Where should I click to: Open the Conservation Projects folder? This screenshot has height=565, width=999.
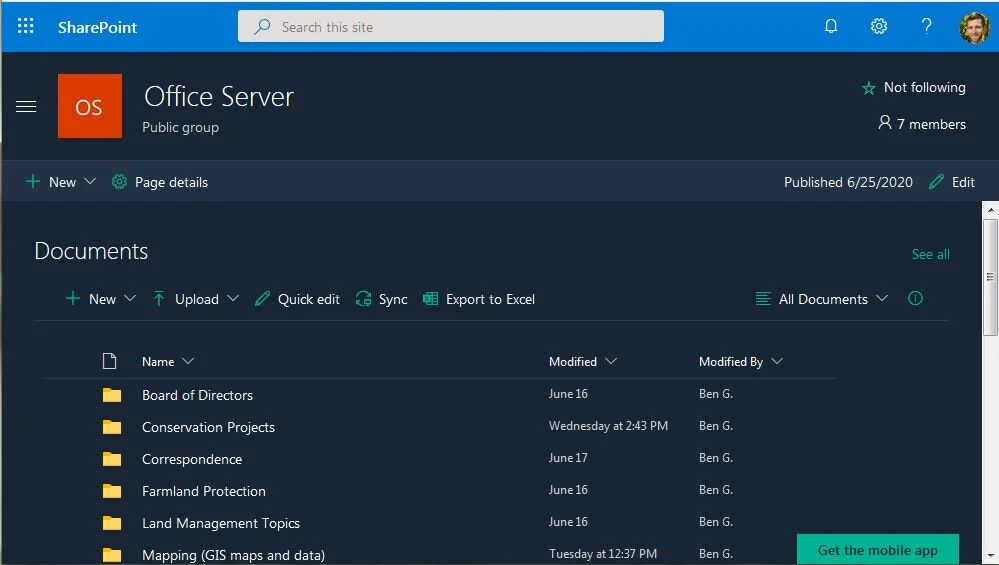(x=208, y=427)
